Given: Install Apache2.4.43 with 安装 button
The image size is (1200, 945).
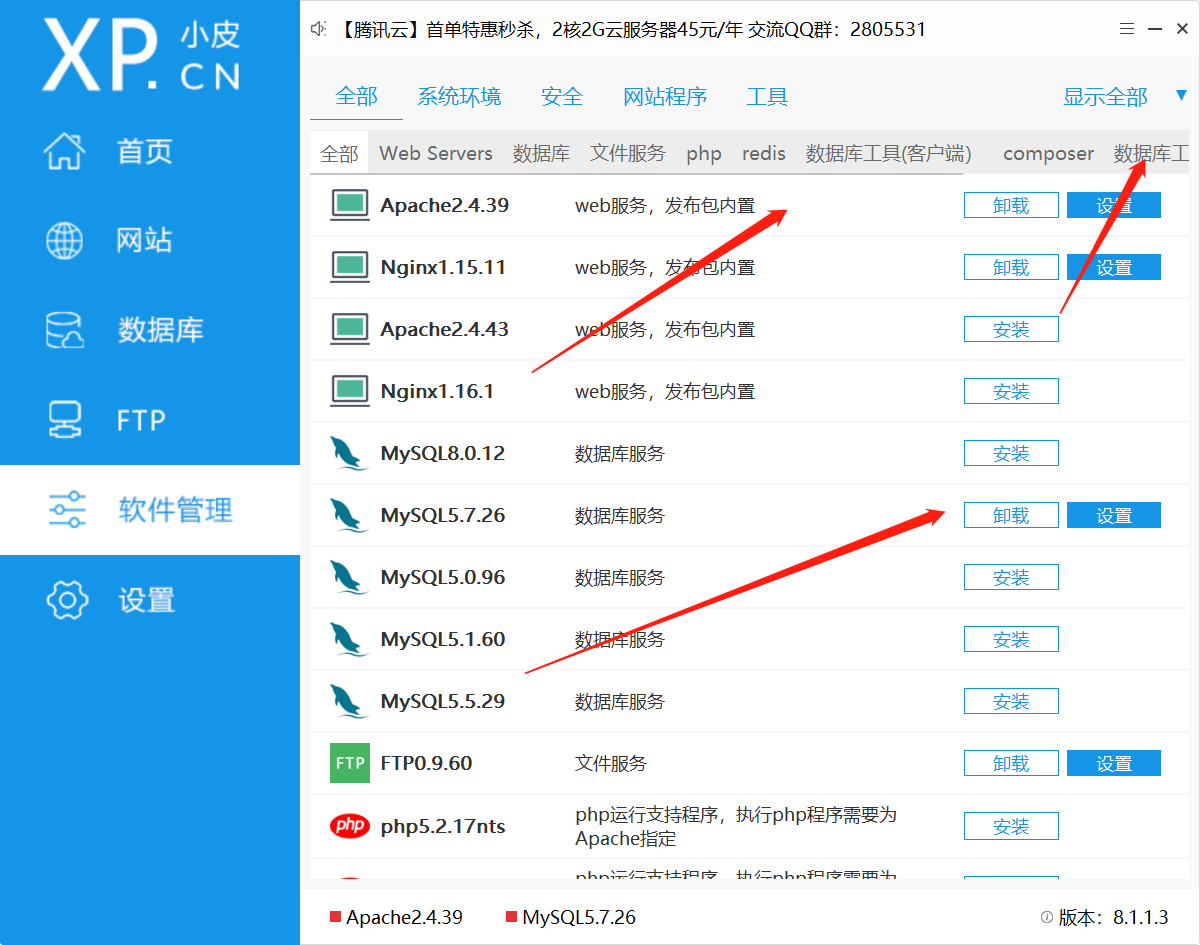Looking at the screenshot, I should tap(1011, 329).
